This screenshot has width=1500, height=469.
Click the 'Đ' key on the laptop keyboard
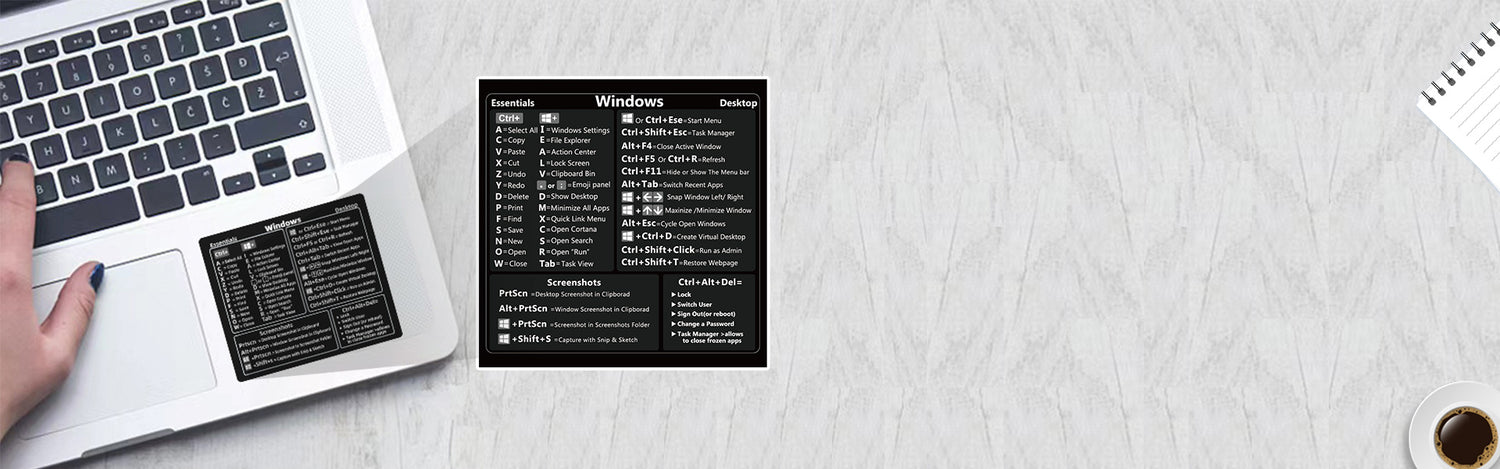pyautogui.click(x=242, y=64)
